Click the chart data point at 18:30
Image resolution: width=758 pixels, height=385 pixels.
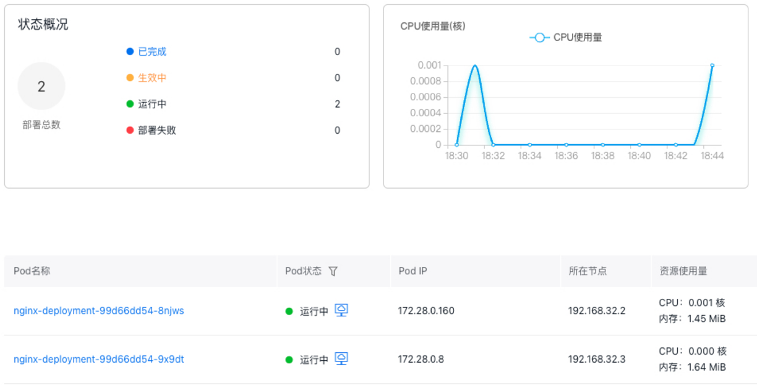457,145
